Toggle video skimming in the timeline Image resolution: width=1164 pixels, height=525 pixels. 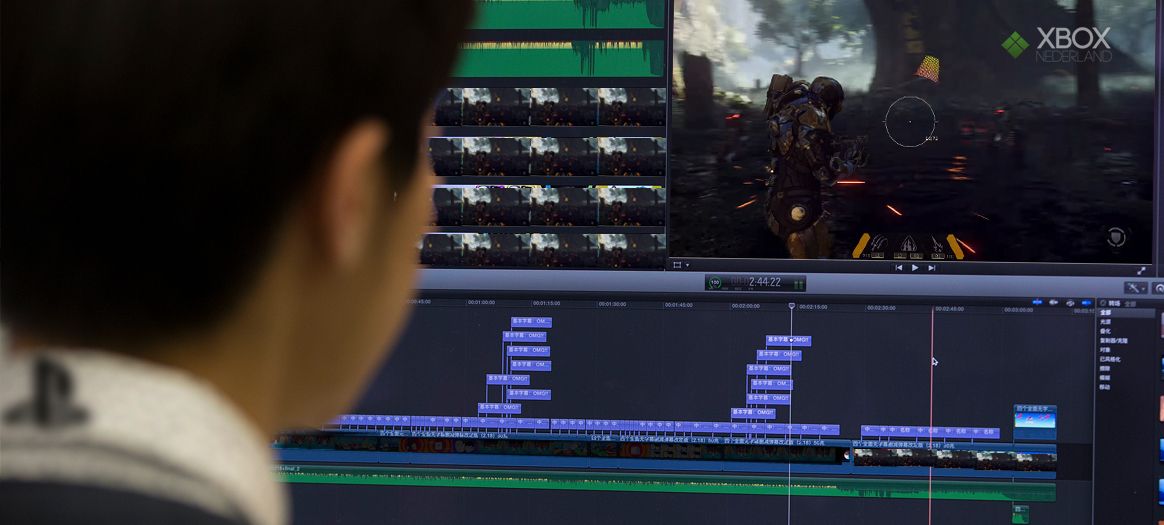tap(1037, 302)
